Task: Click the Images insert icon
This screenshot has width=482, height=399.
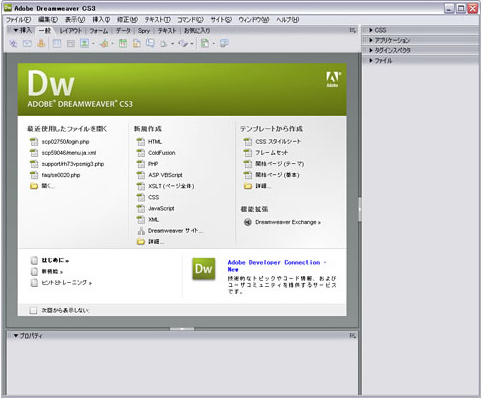Action: tap(84, 43)
